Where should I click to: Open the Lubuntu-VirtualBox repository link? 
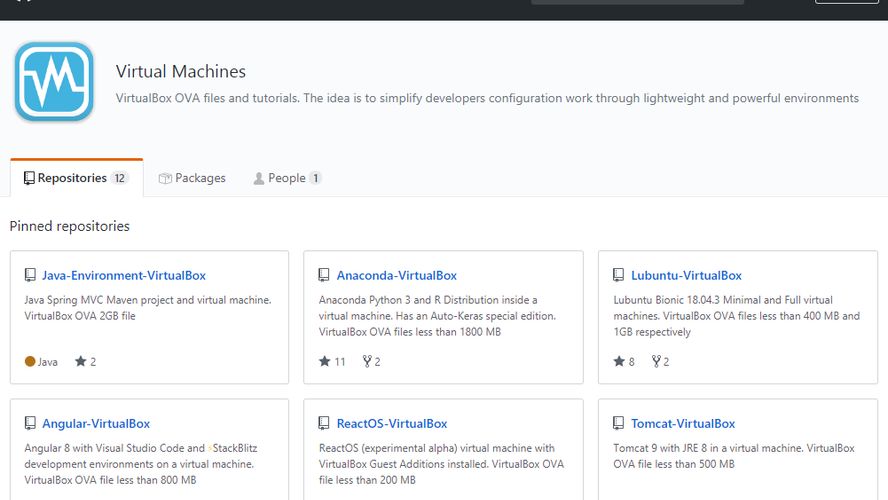click(686, 275)
